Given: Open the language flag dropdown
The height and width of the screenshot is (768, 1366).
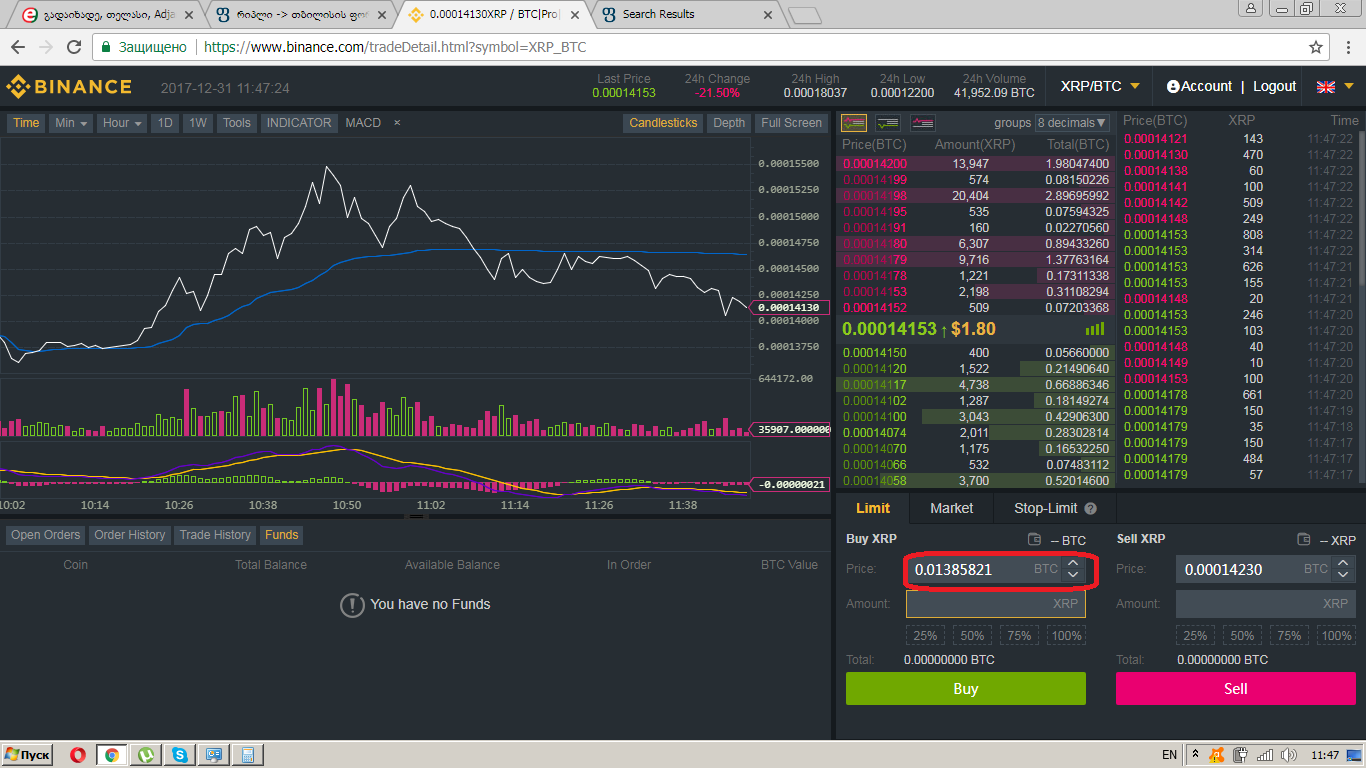Looking at the screenshot, I should click(x=1334, y=87).
